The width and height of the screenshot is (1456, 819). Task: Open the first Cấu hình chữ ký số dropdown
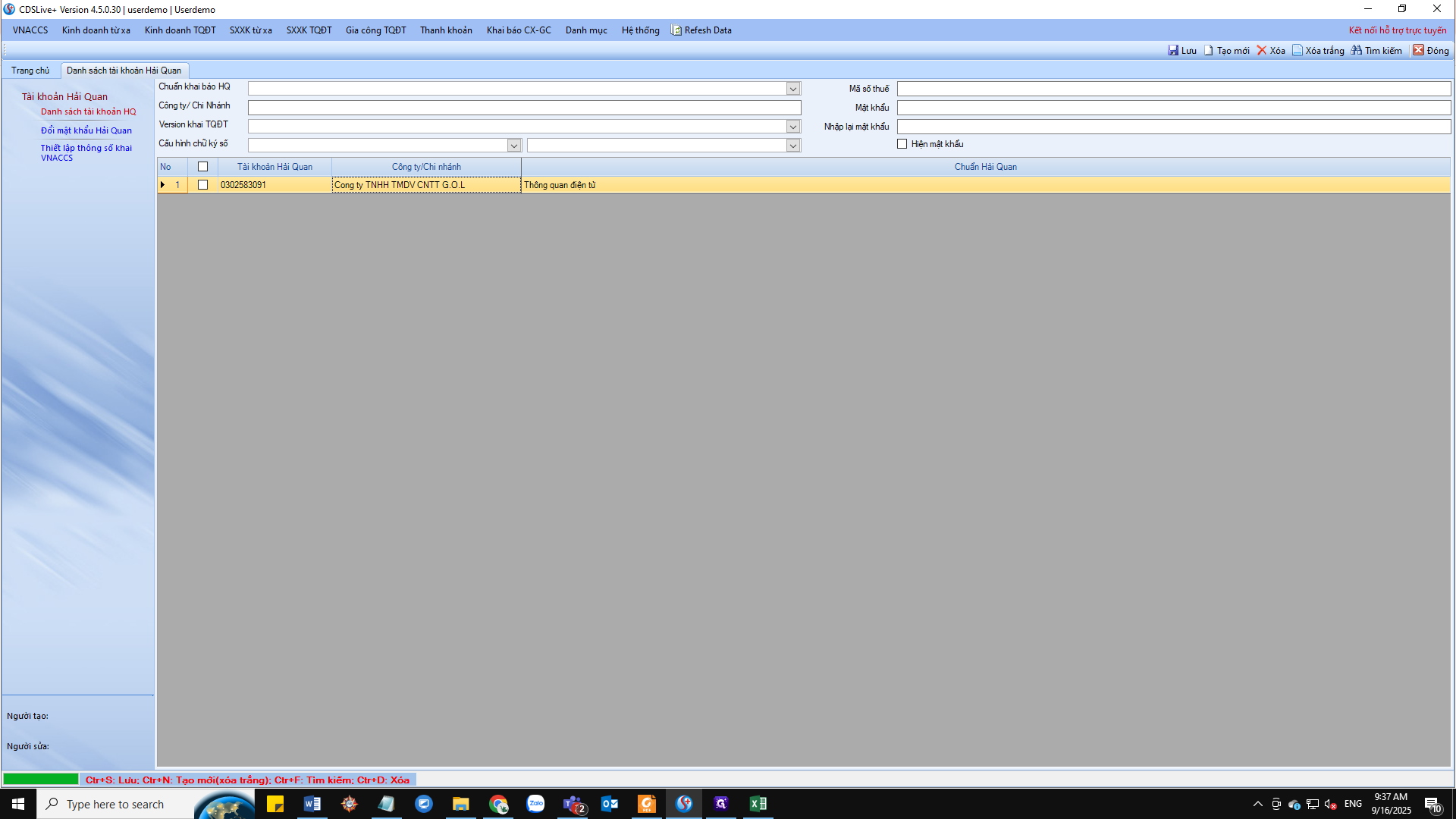514,146
